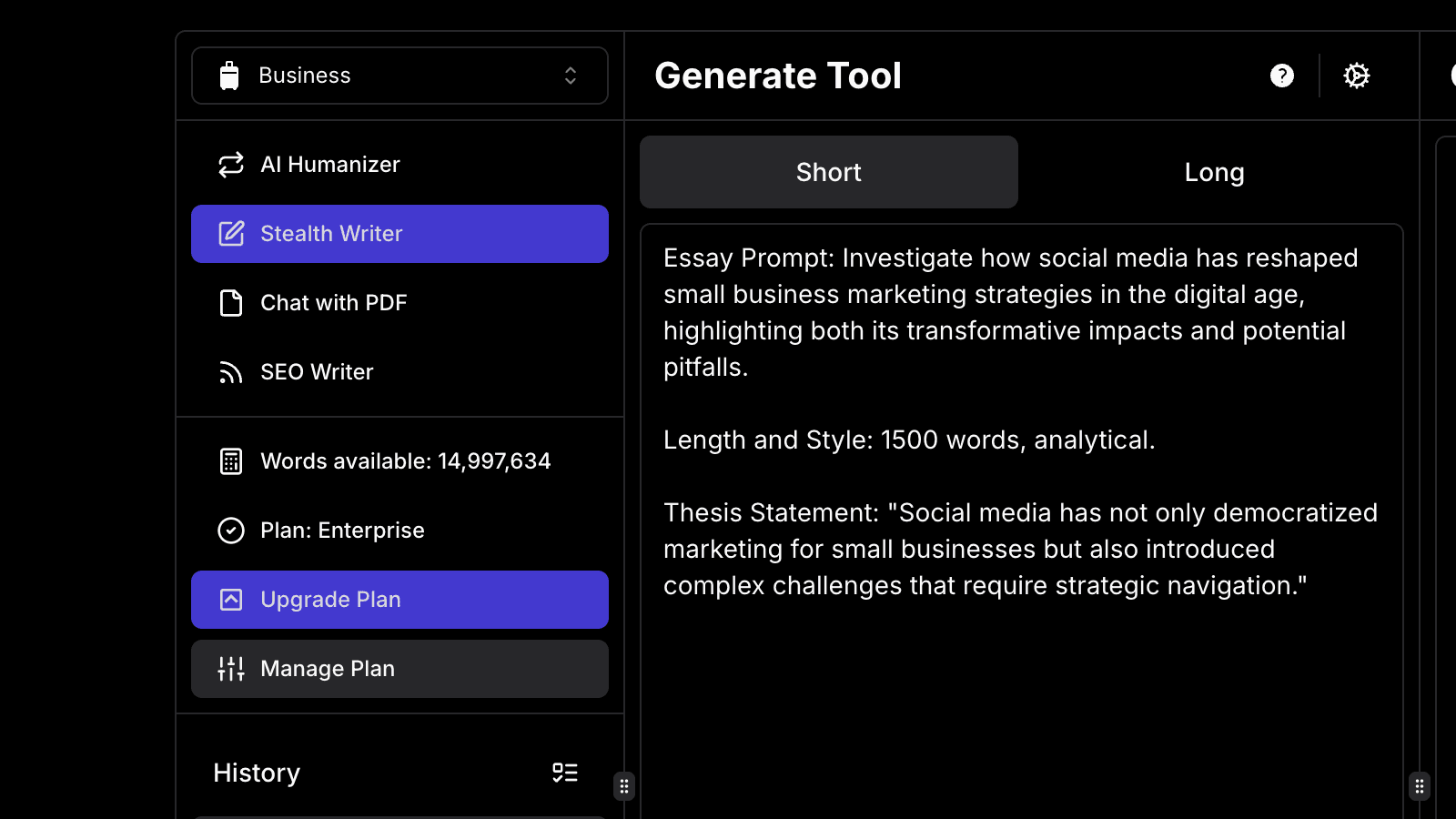Collapse the sidebar using the bottom drag handle

(x=624, y=785)
